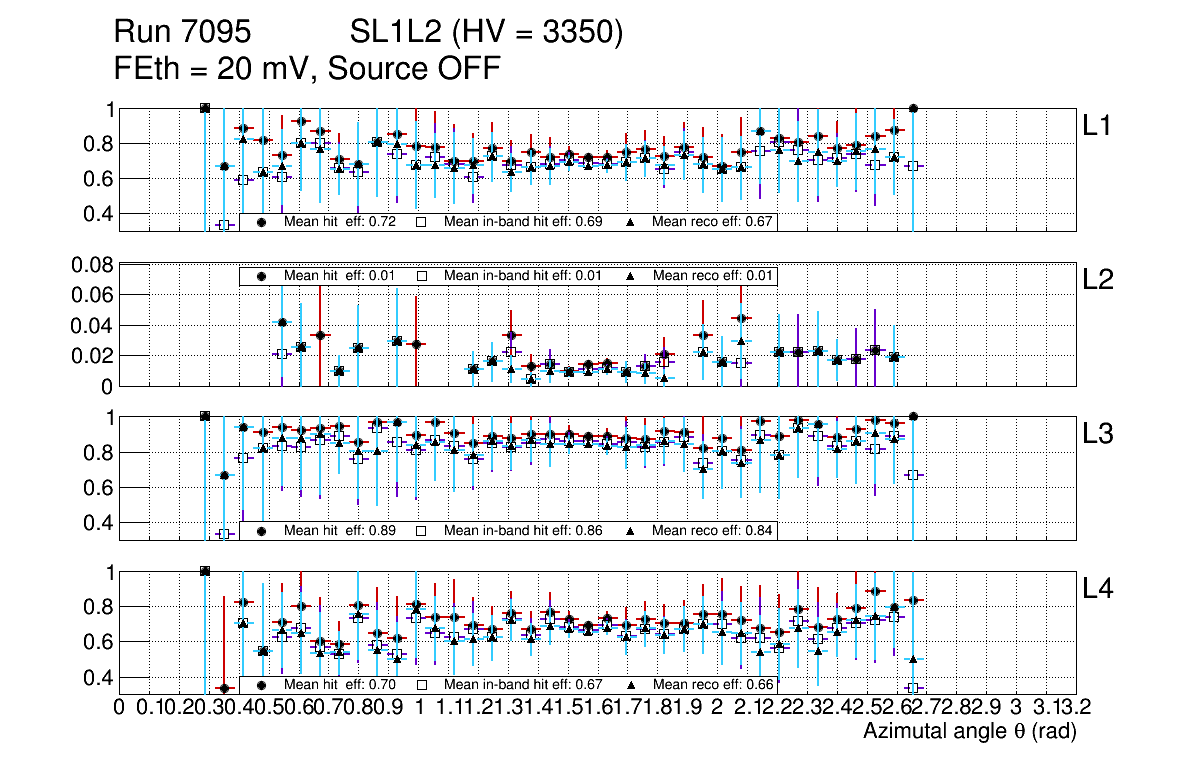Click the black triangle marker in L4 legend
The image size is (1196, 772).
click(x=631, y=685)
